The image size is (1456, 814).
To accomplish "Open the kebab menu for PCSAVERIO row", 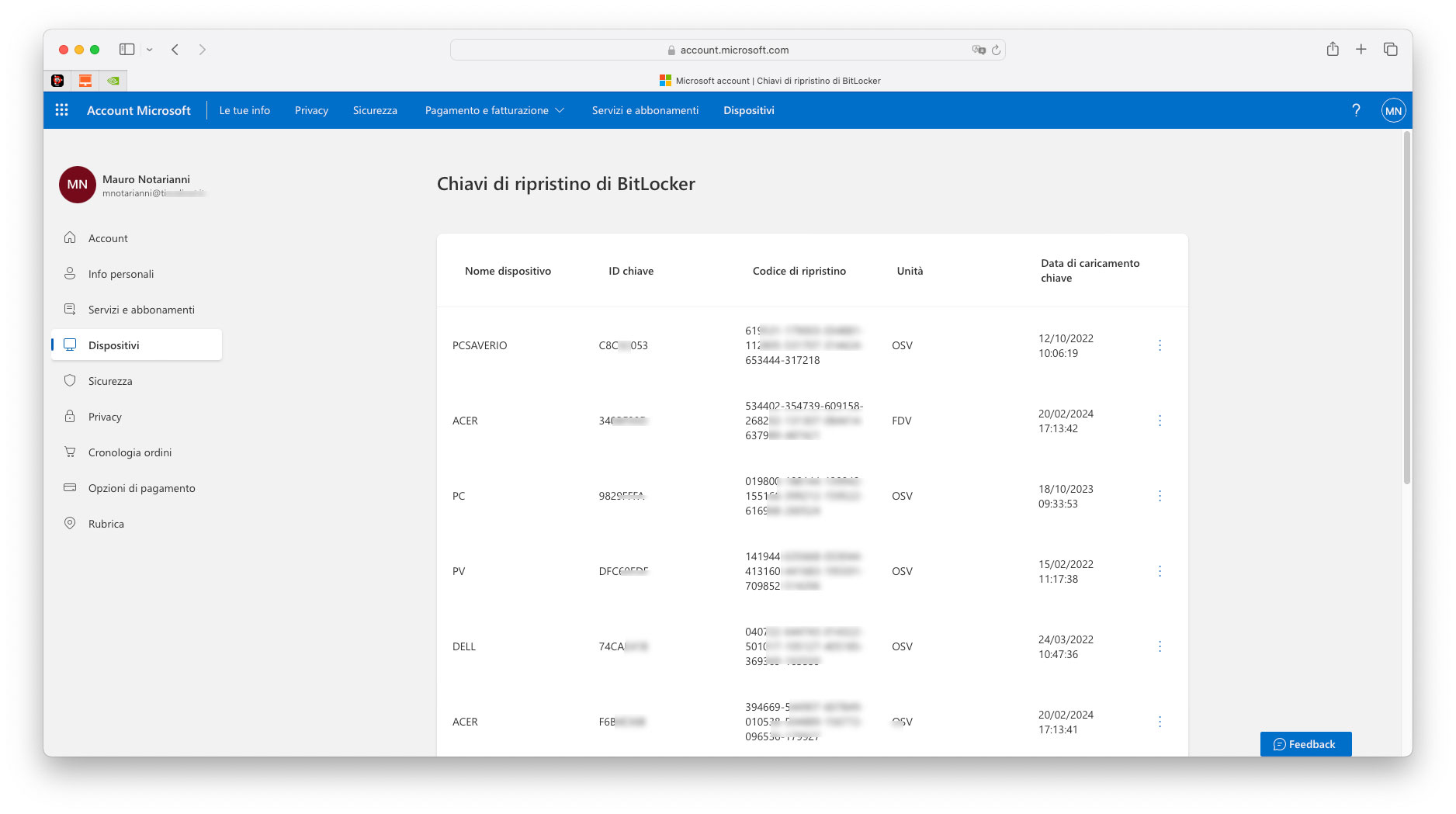I will point(1160,345).
